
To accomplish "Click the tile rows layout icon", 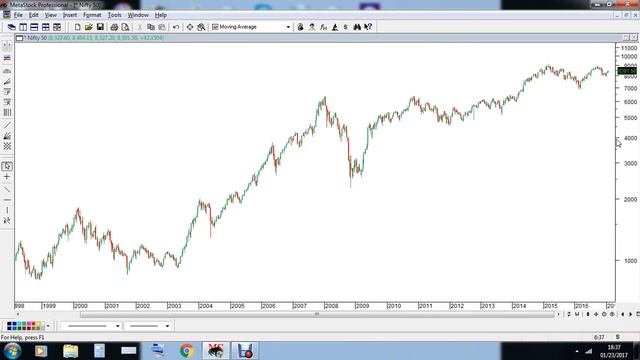I will (34, 27).
